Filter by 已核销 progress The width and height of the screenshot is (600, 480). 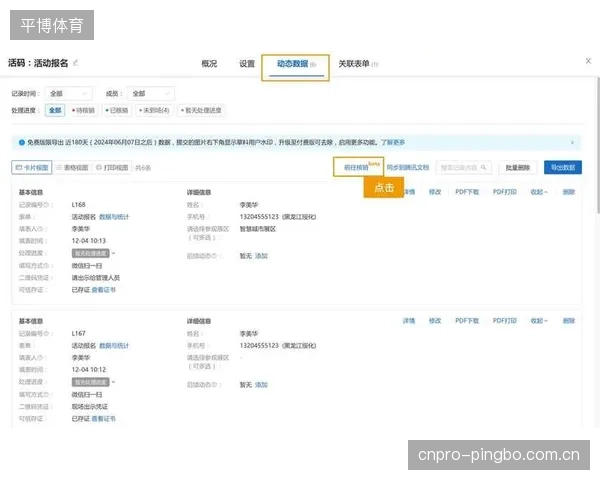coord(117,111)
